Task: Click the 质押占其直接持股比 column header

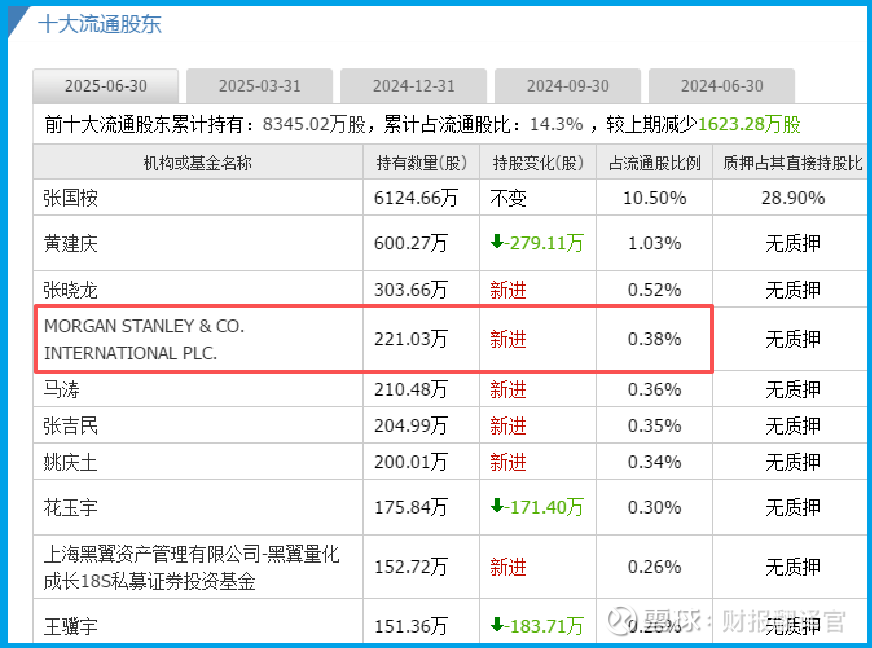Action: 793,162
